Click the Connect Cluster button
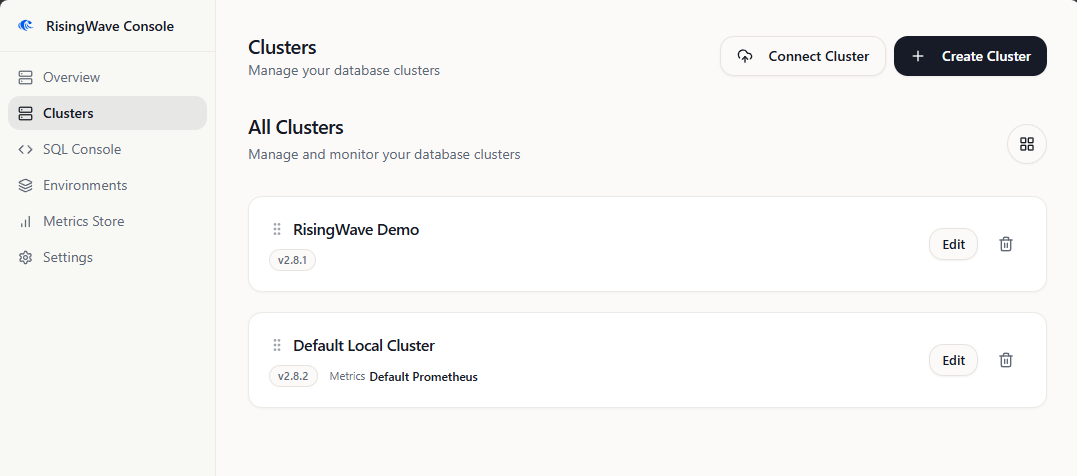This screenshot has height=476, width=1077. [802, 56]
